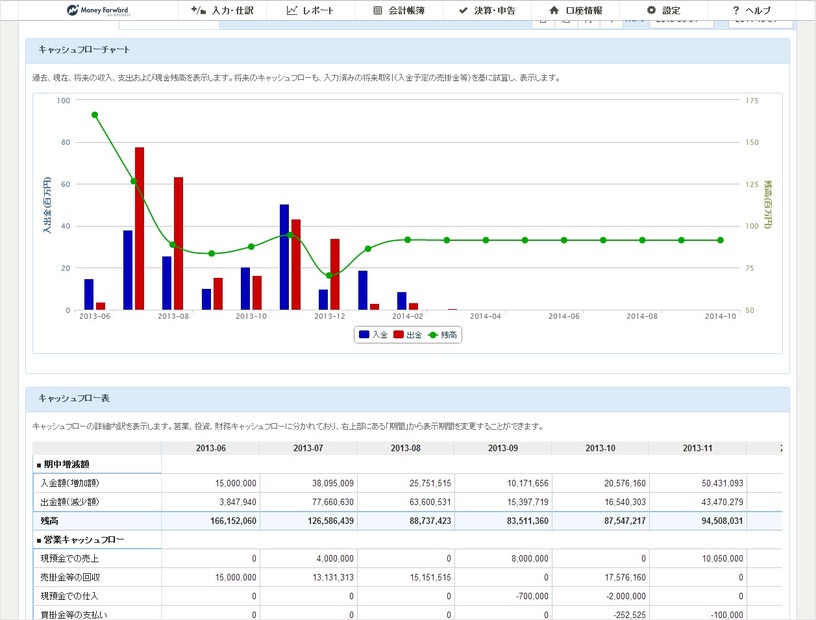Open the 入力・仕訳 menu
This screenshot has width=816, height=620.
[222, 10]
